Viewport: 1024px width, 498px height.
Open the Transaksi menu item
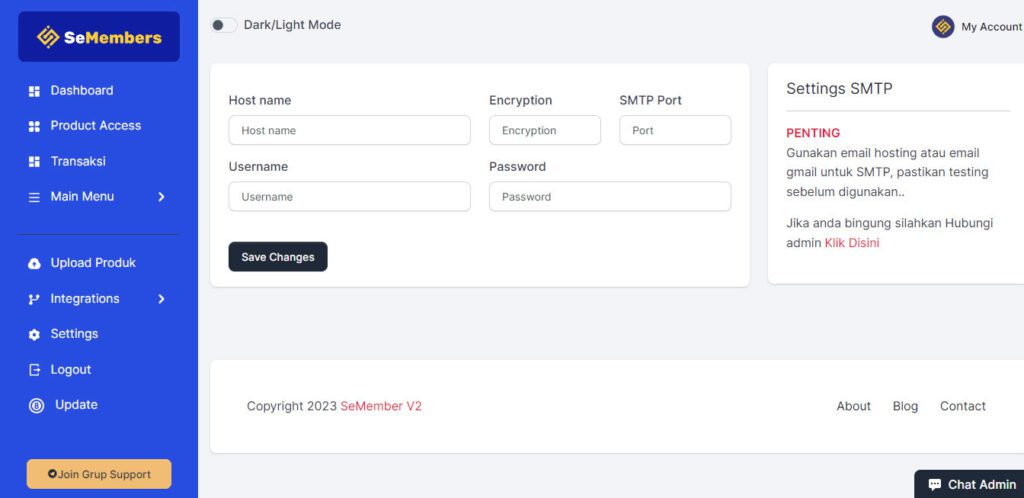(x=78, y=161)
